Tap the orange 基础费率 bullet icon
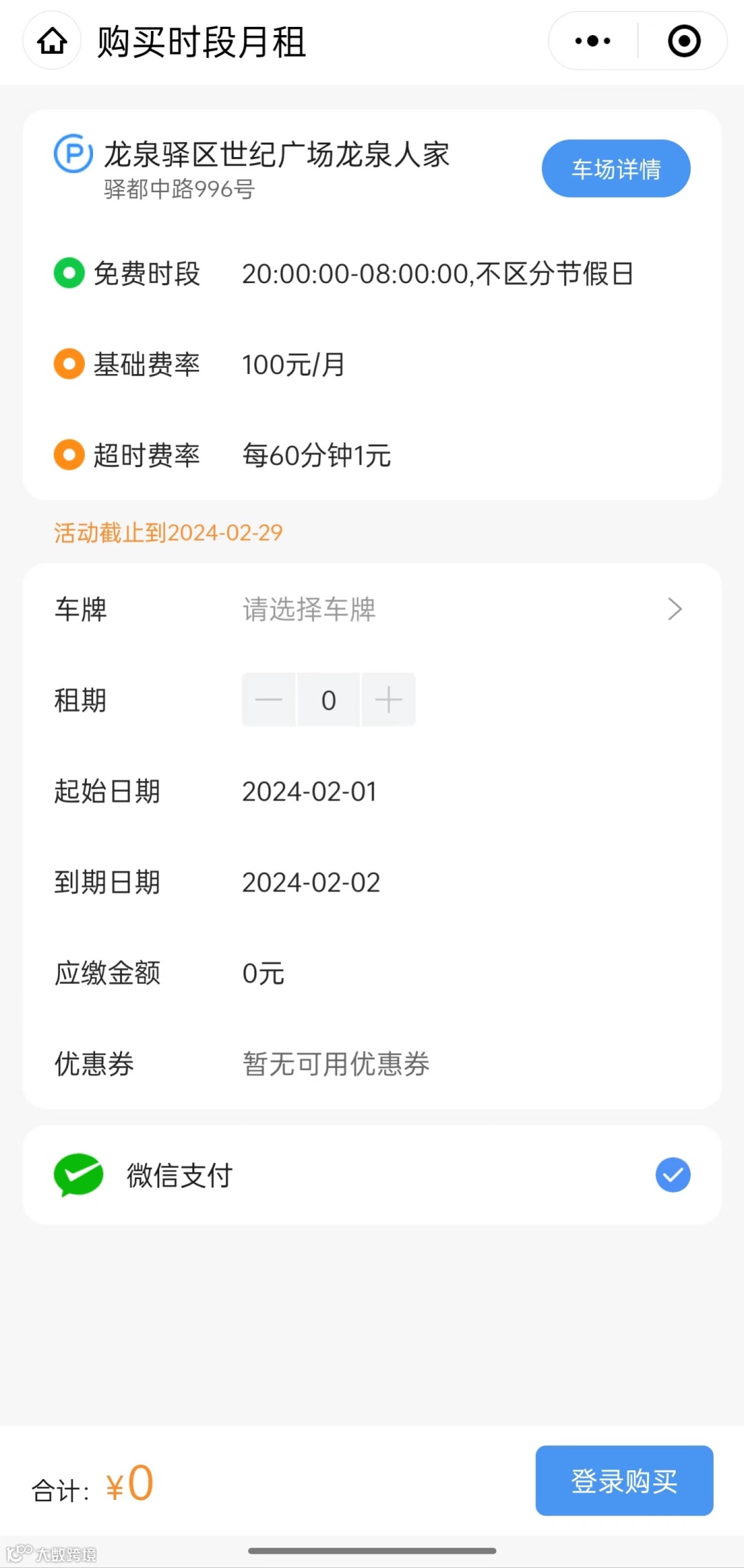 click(69, 364)
